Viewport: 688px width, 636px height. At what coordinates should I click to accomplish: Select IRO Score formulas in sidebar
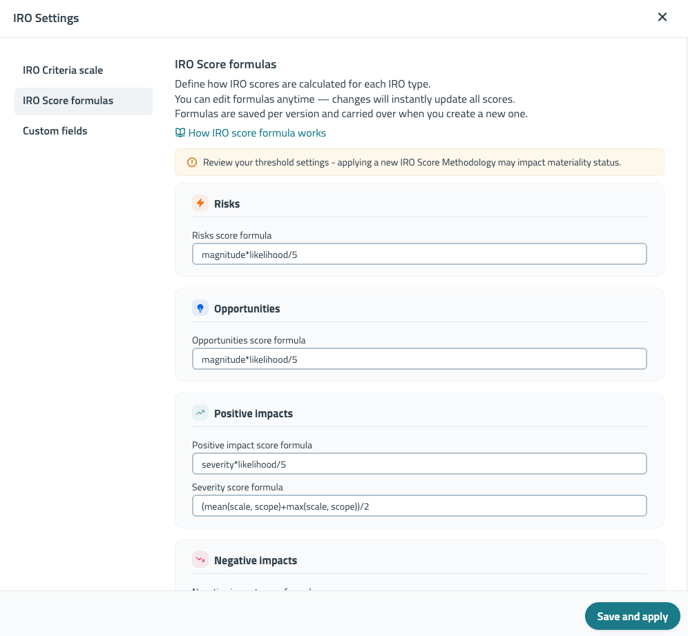68,101
